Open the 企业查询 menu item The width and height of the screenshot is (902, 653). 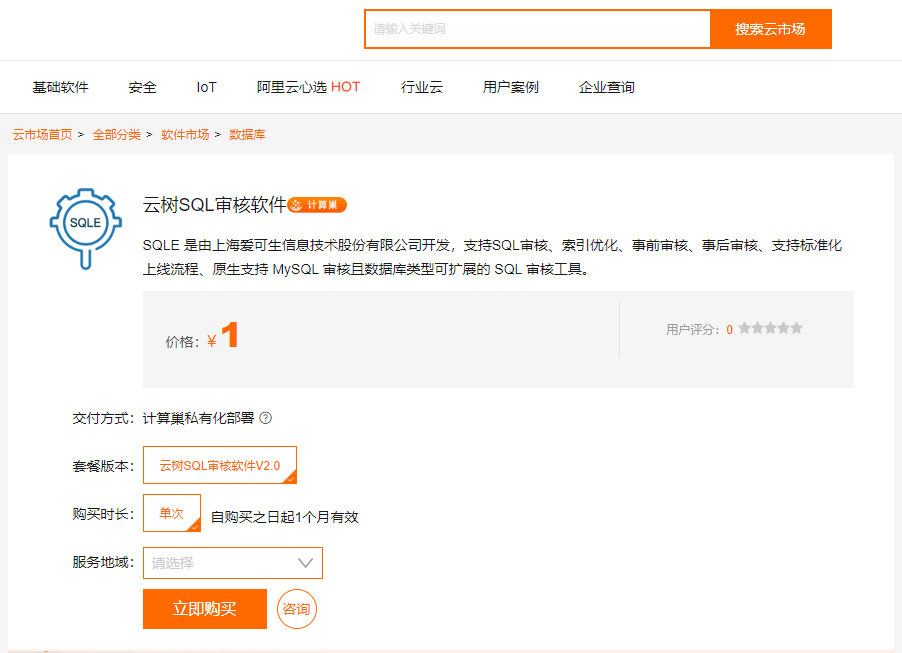pyautogui.click(x=606, y=87)
